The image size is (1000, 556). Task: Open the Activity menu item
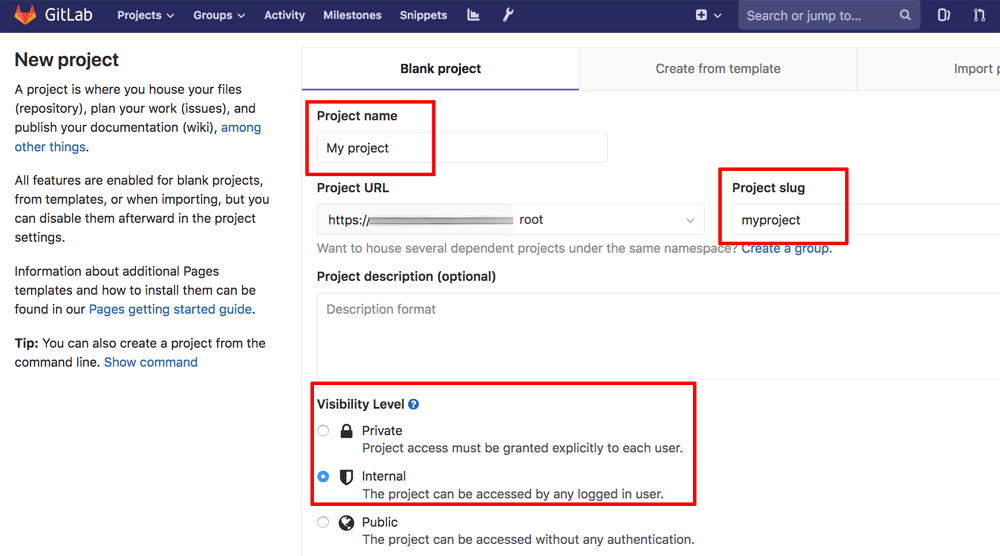[x=284, y=15]
